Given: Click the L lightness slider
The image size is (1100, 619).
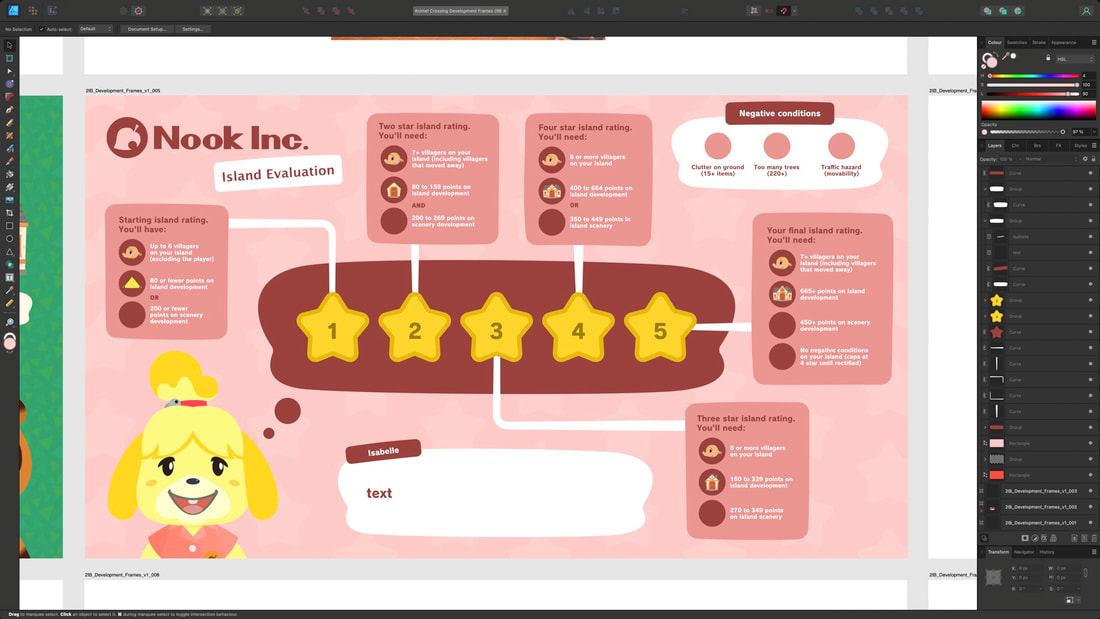Looking at the screenshot, I should click(x=1033, y=93).
